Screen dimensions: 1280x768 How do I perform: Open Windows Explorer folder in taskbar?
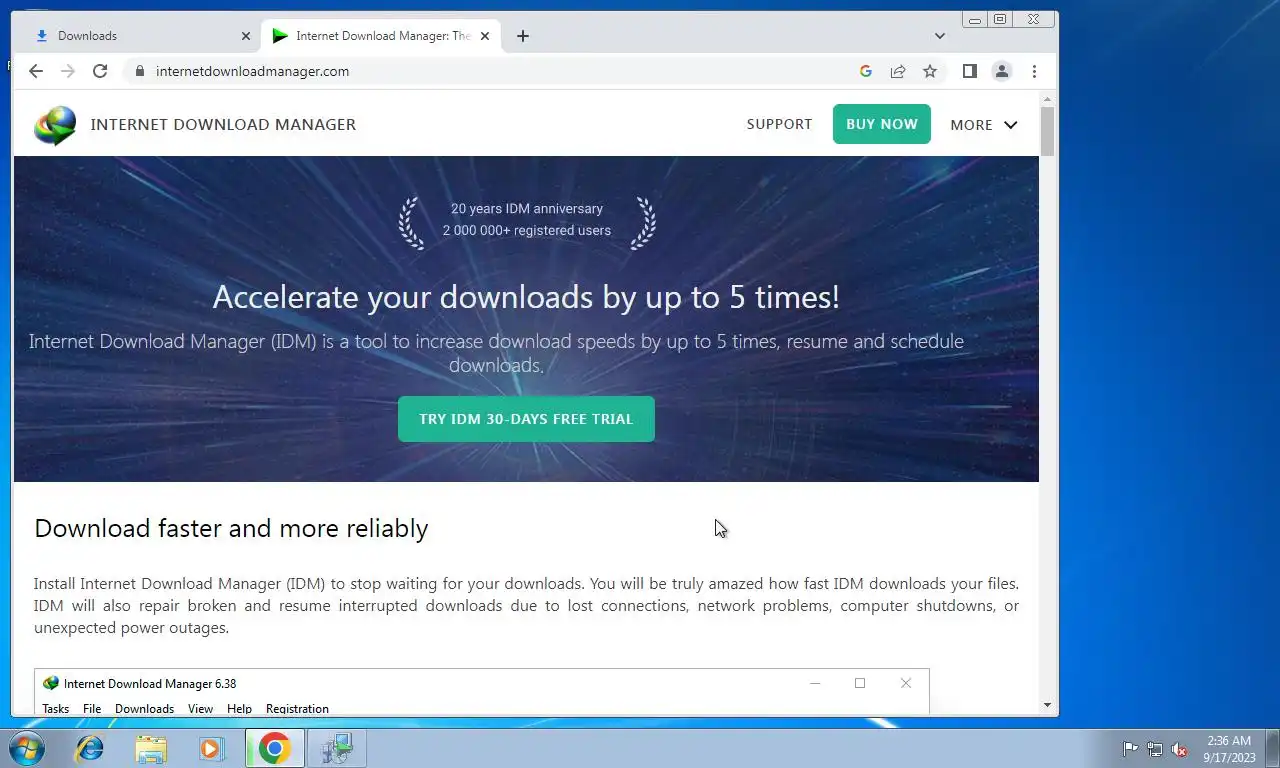(151, 748)
